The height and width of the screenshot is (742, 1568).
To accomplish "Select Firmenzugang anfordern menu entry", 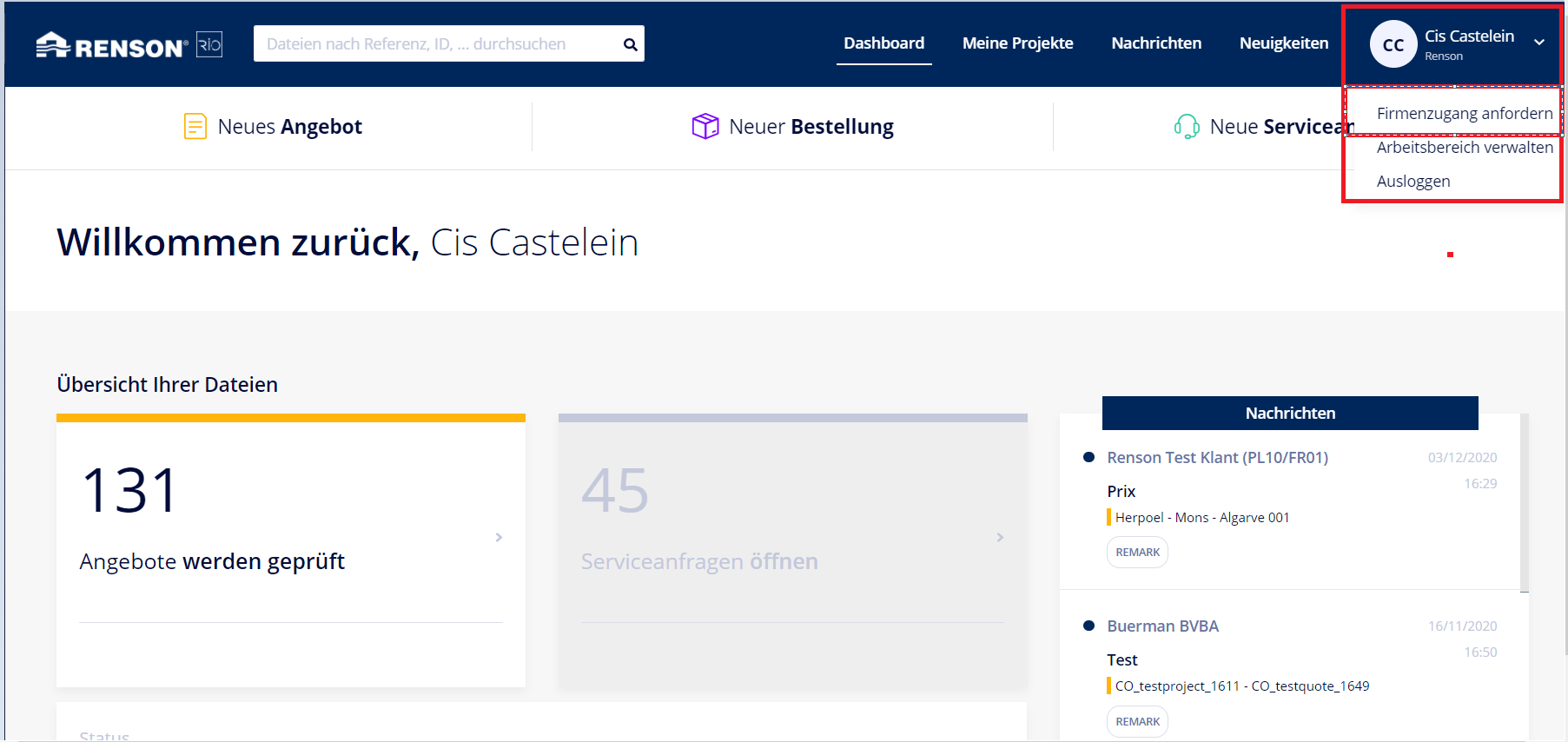I will [1464, 114].
